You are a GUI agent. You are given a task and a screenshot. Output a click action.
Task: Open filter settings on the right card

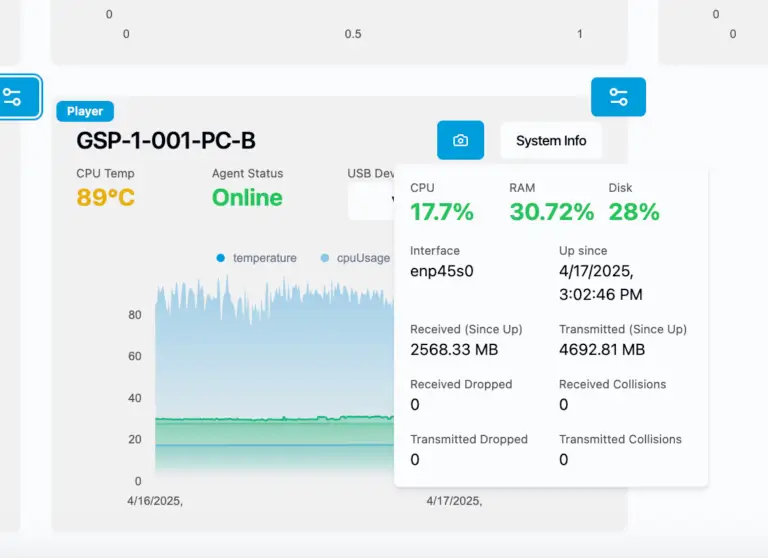pyautogui.click(x=618, y=97)
